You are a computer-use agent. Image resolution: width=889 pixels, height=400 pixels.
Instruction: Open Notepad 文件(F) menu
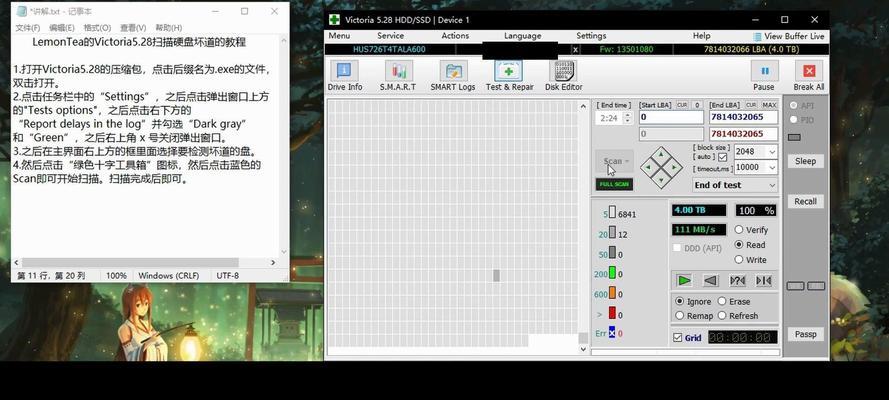click(x=28, y=28)
